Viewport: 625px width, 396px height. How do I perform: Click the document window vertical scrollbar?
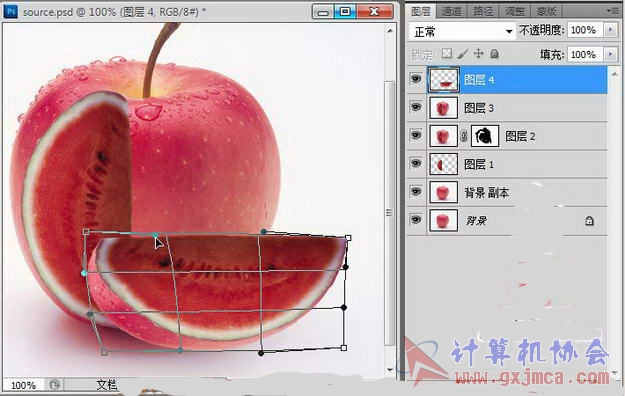click(x=390, y=199)
